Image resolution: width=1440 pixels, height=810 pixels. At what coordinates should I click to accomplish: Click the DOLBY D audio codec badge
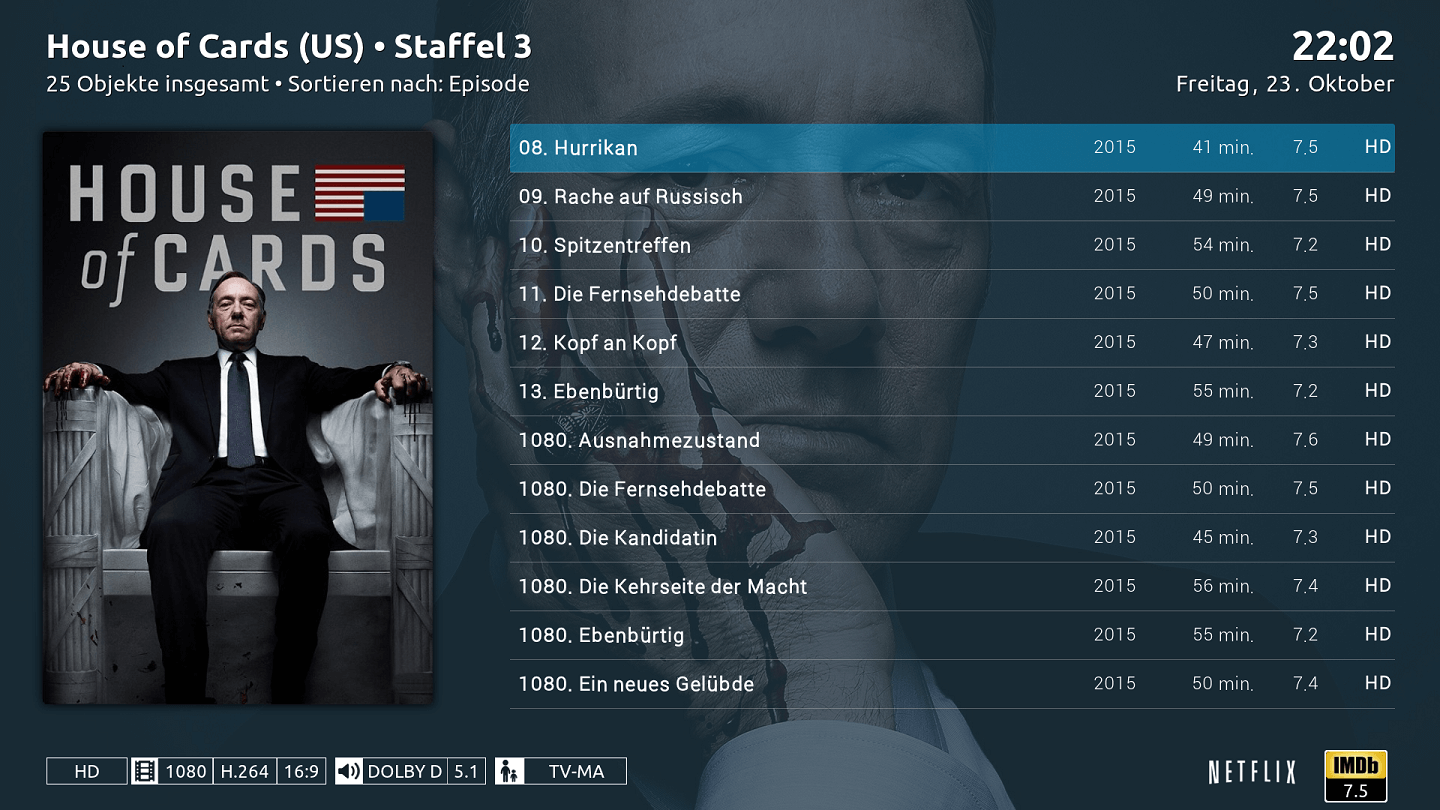click(x=405, y=771)
